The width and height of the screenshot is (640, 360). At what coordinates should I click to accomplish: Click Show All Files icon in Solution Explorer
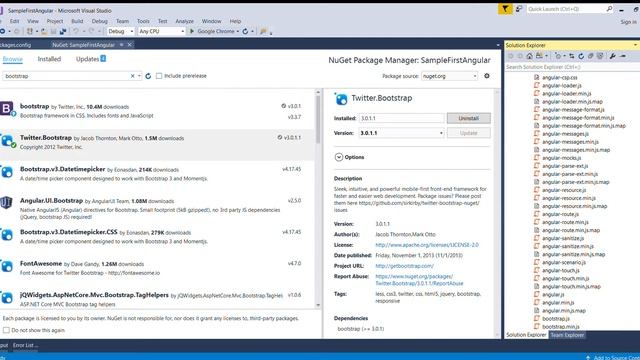tap(600, 56)
